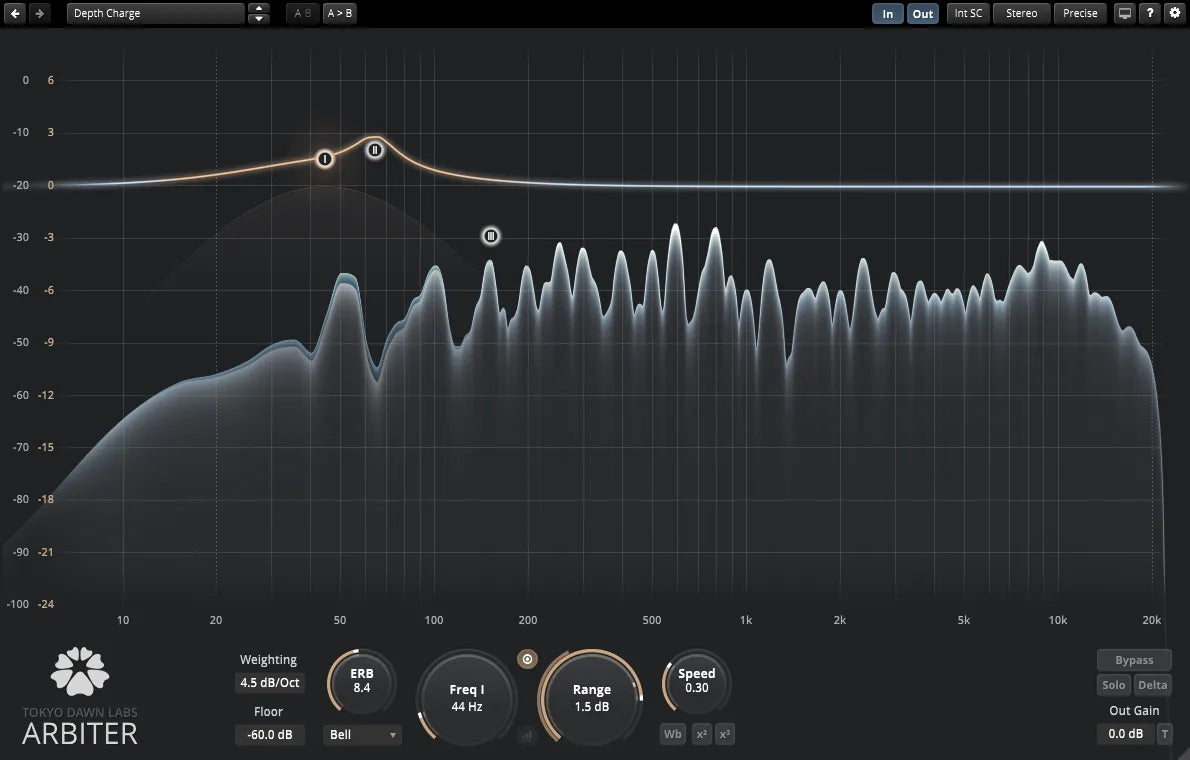Select band node II on the curve
This screenshot has height=760, width=1190.
tap(374, 150)
